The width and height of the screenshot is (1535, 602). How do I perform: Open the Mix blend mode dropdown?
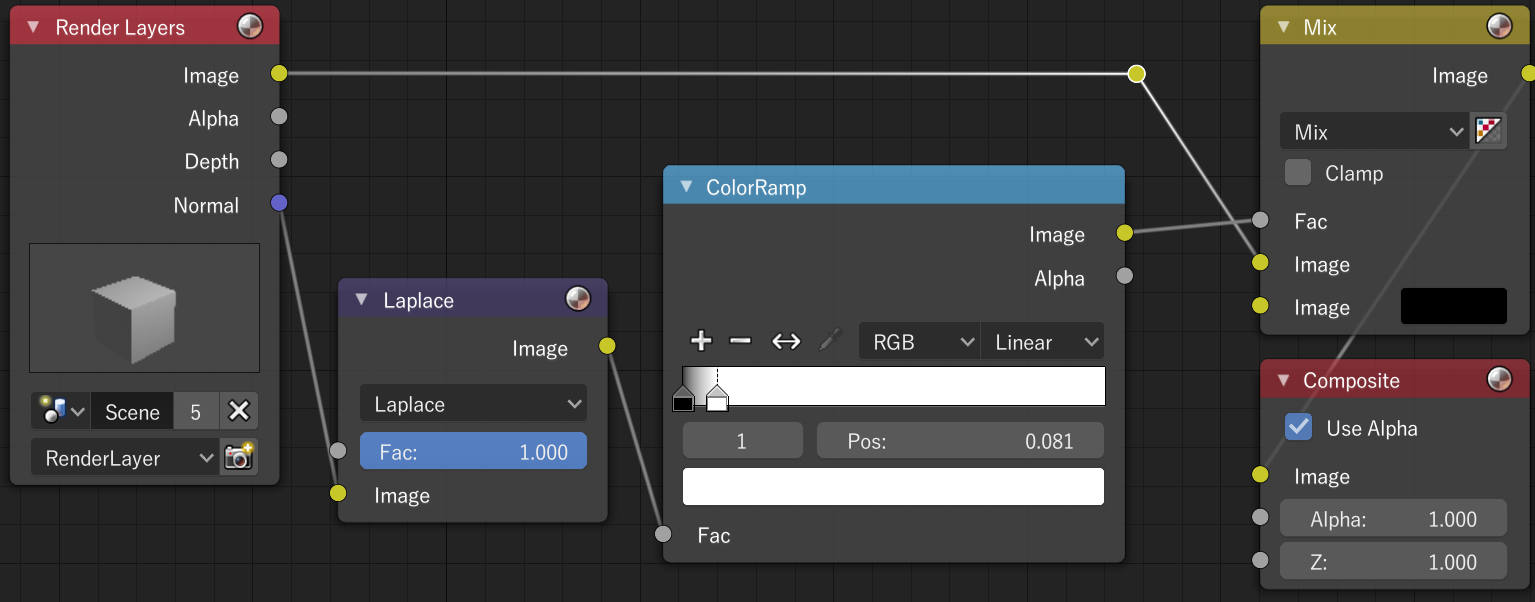(1374, 131)
